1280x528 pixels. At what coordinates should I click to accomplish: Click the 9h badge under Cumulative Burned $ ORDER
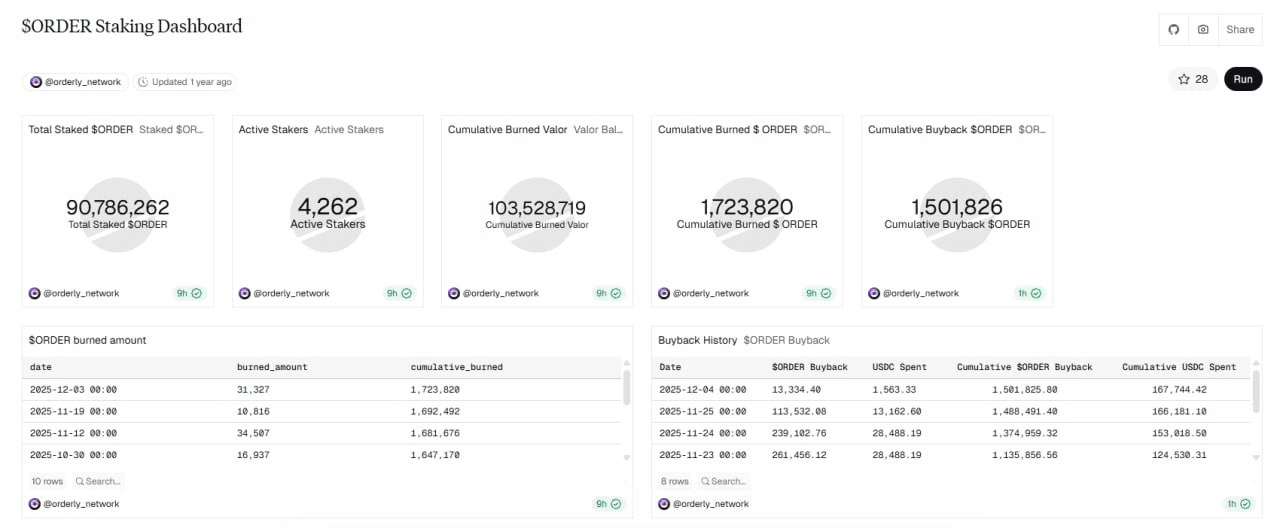[x=819, y=293]
